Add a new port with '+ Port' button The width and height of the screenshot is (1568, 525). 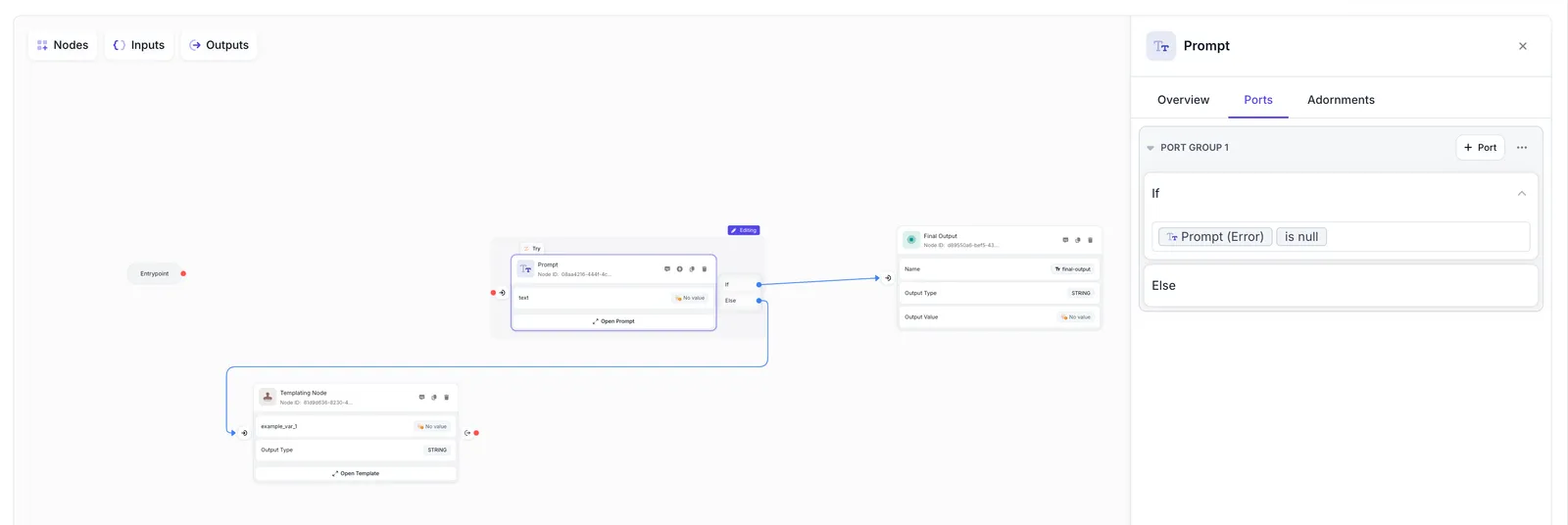(x=1480, y=148)
